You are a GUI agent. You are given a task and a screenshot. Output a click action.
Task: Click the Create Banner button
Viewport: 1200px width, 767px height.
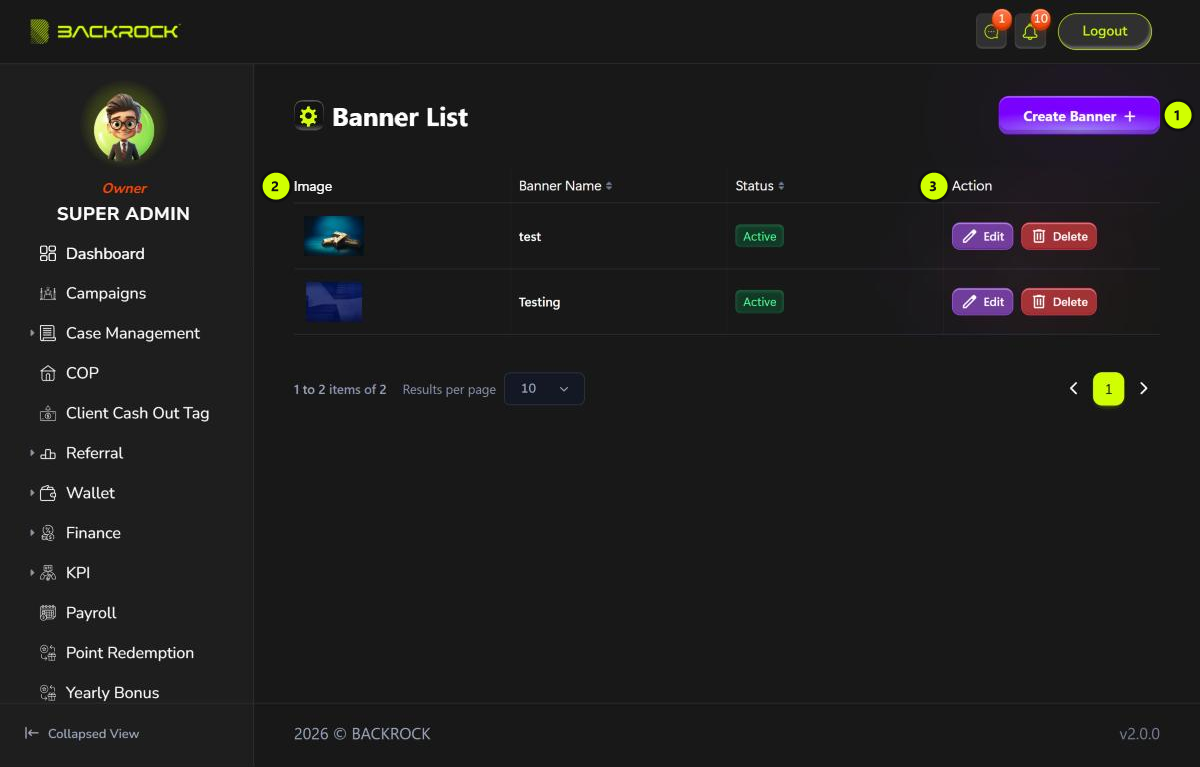pos(1079,116)
